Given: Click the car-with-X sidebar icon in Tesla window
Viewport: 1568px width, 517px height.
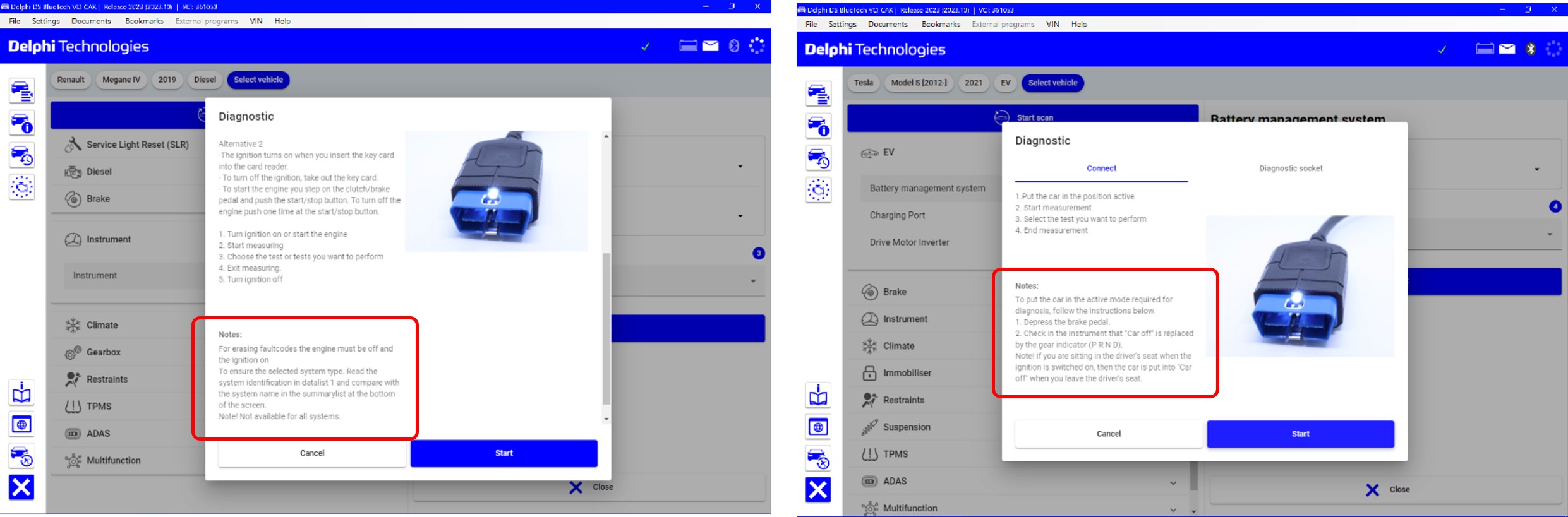Looking at the screenshot, I should pos(818,459).
